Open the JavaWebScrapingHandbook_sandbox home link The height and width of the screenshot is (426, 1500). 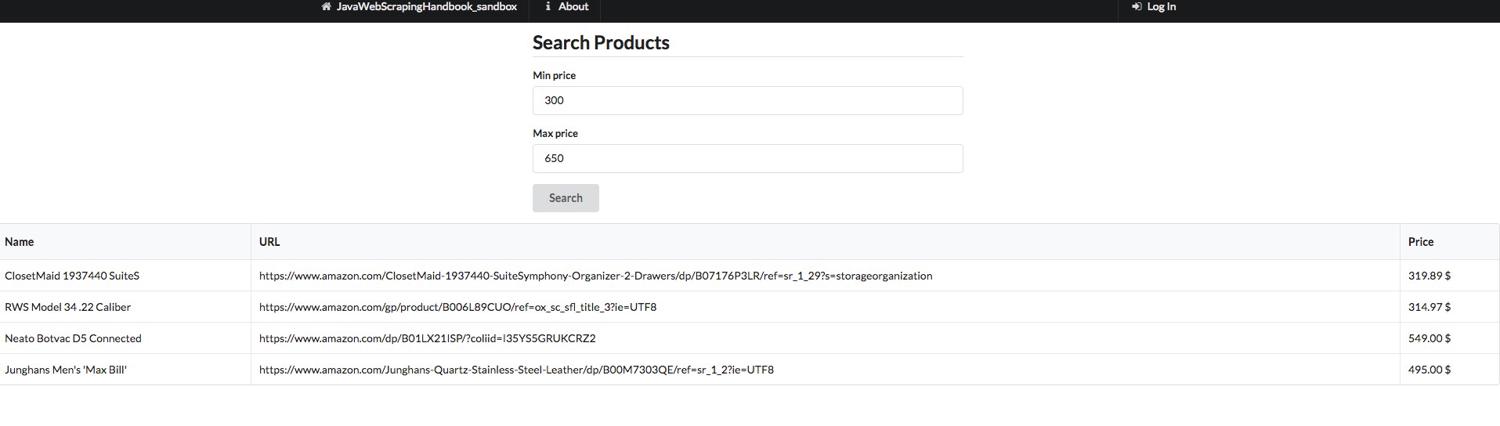[x=419, y=7]
